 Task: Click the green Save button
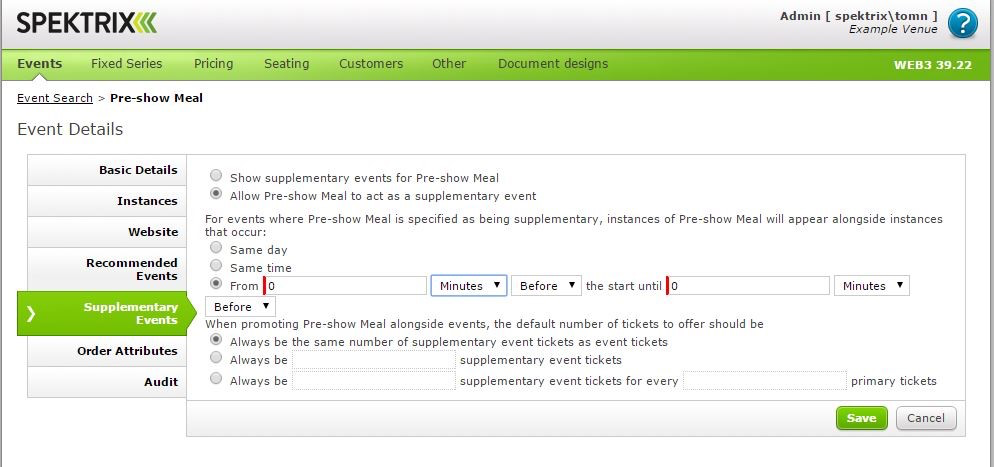point(862,418)
